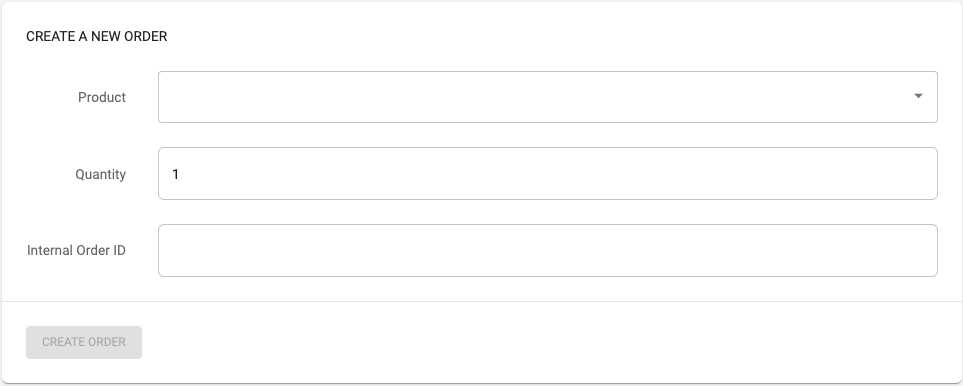Screen dimensions: 963x386
Task: Activate the empty Product select box
Action: click(548, 97)
